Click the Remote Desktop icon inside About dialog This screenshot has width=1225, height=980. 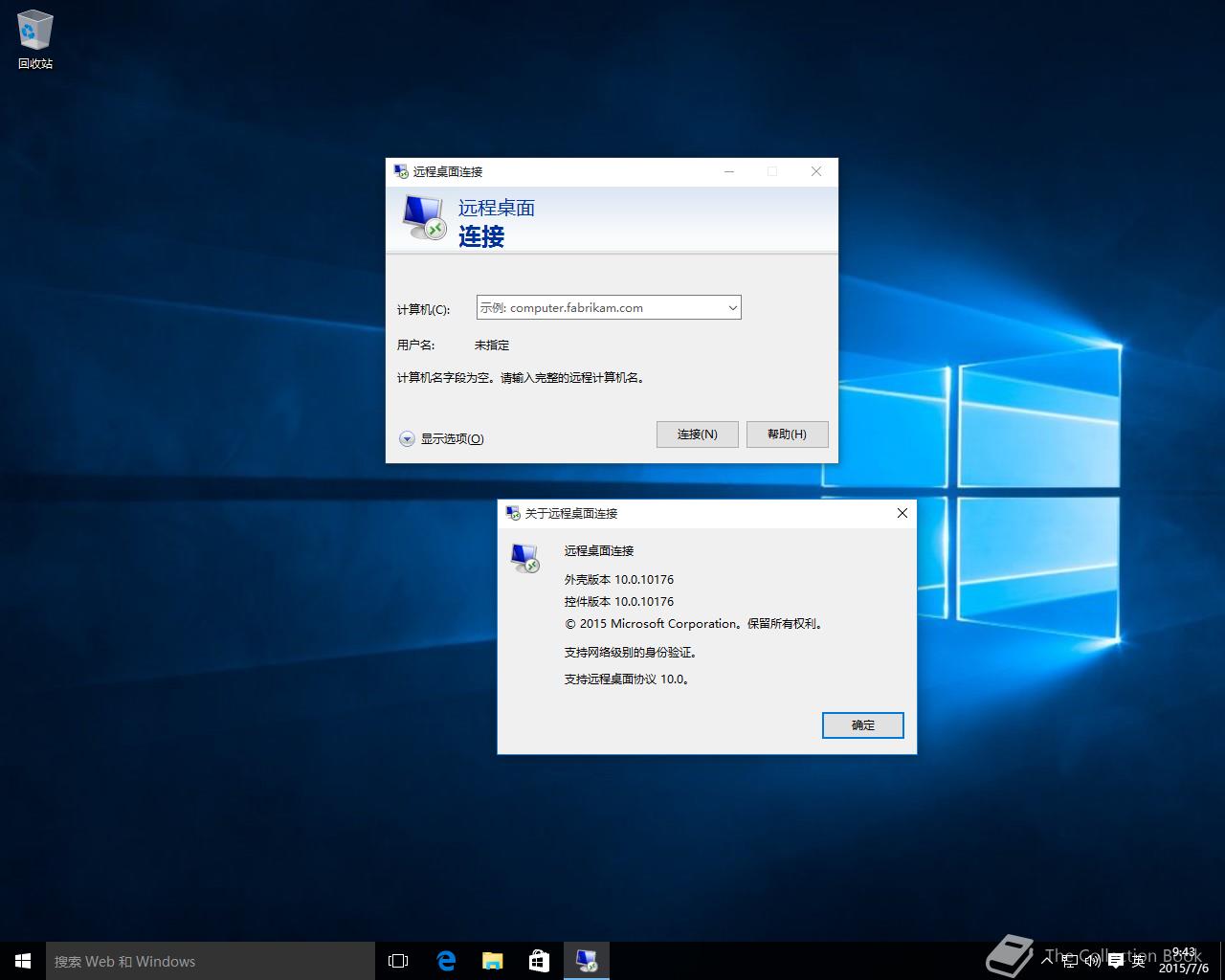[x=525, y=558]
